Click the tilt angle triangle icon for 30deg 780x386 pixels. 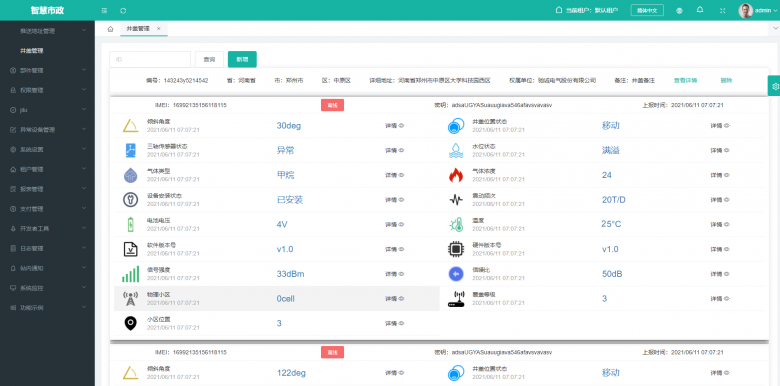click(130, 126)
